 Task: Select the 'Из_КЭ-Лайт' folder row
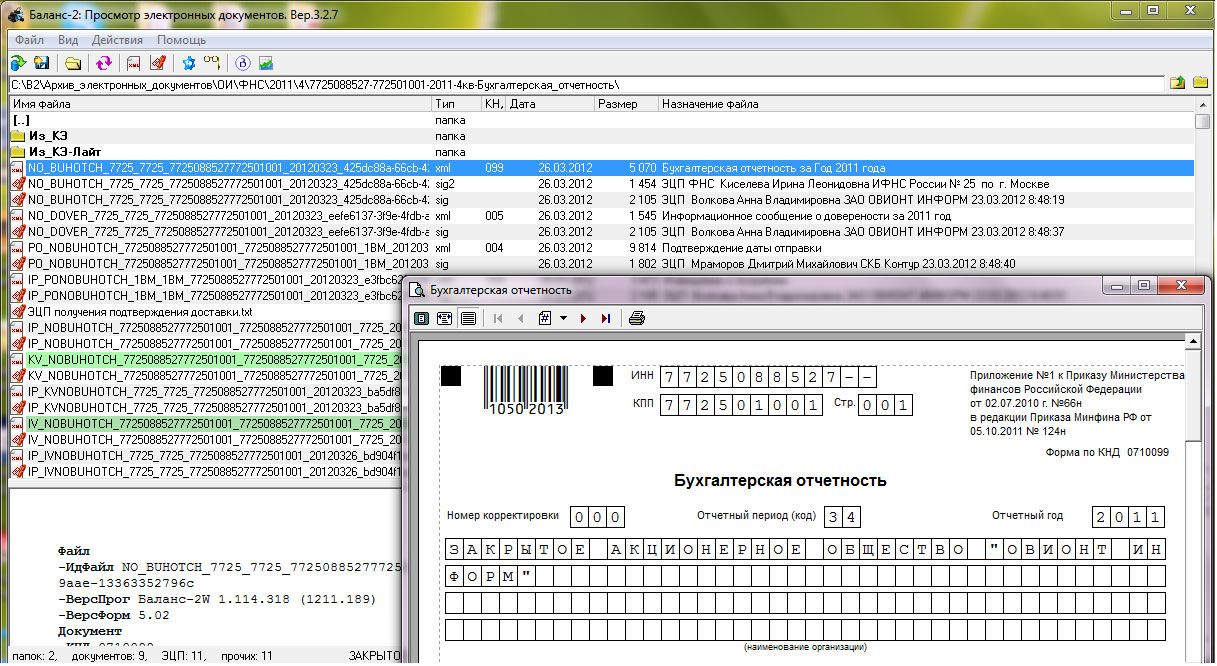(602, 152)
